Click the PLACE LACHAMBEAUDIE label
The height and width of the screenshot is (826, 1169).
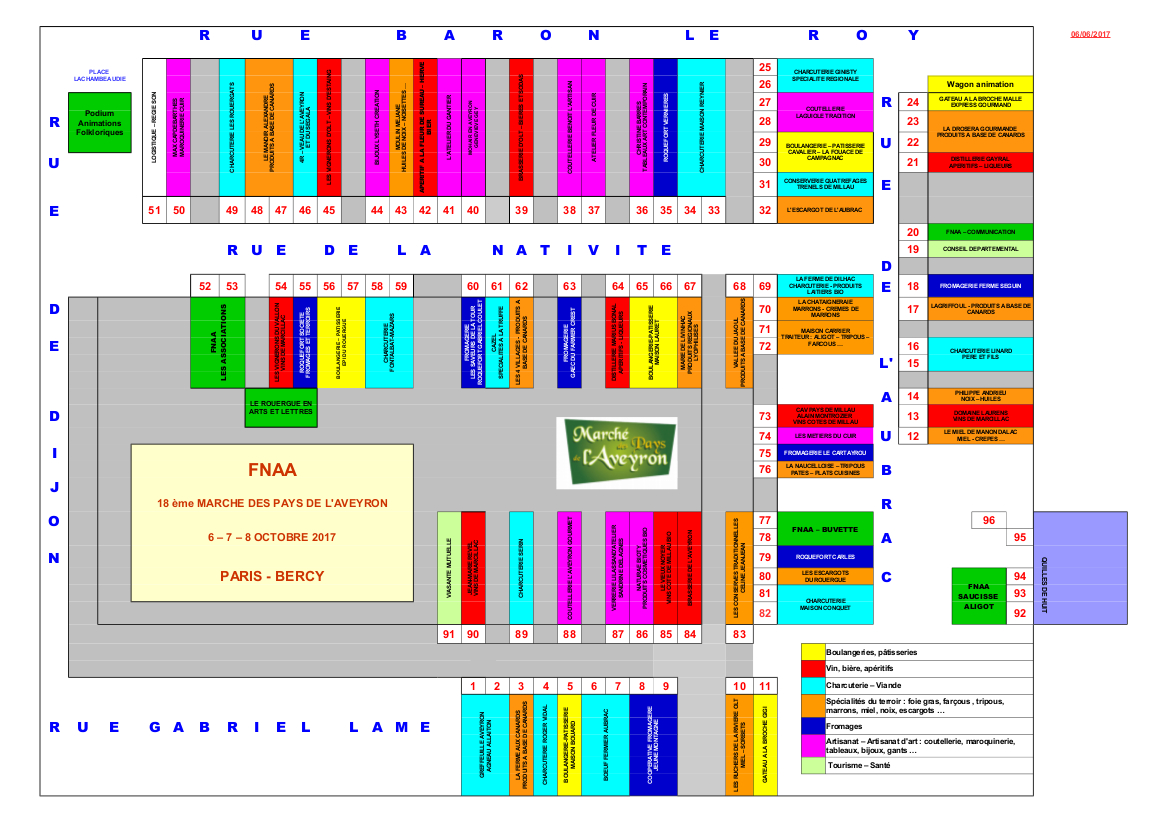pos(99,75)
